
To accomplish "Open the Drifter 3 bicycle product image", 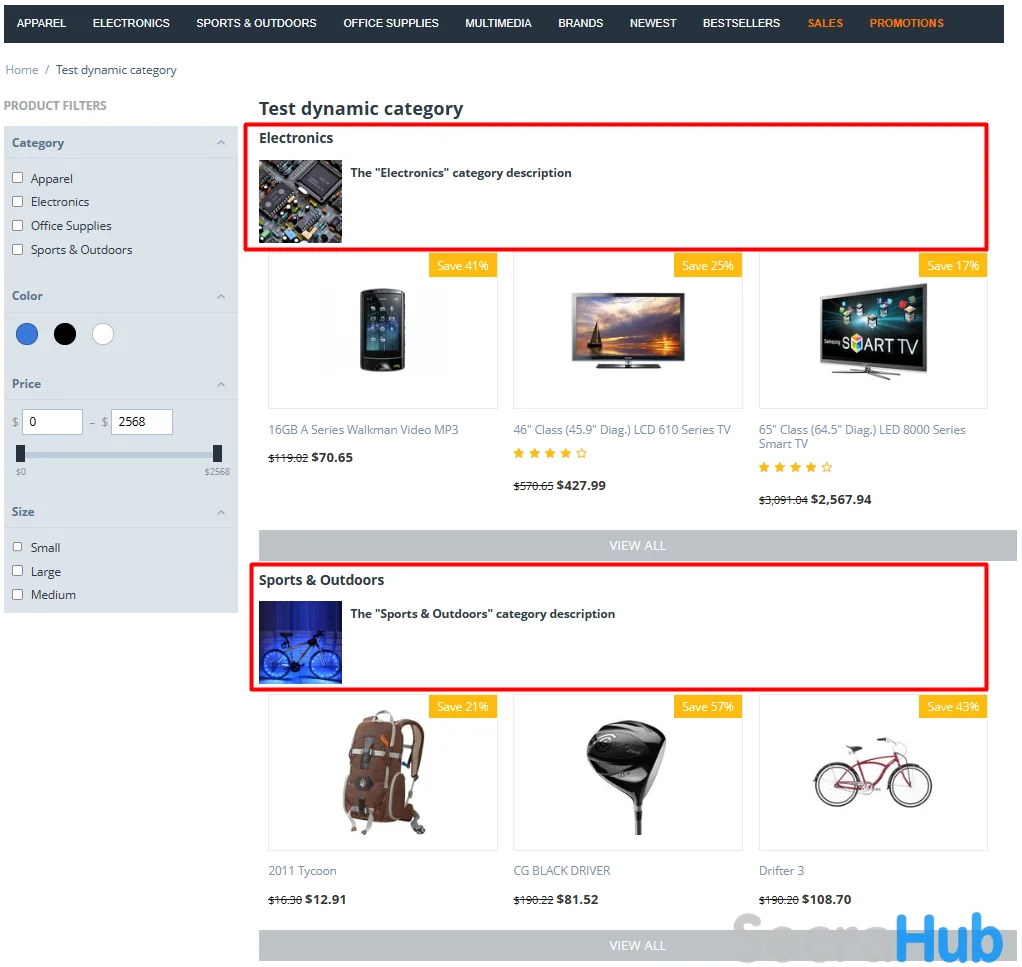I will pyautogui.click(x=873, y=773).
